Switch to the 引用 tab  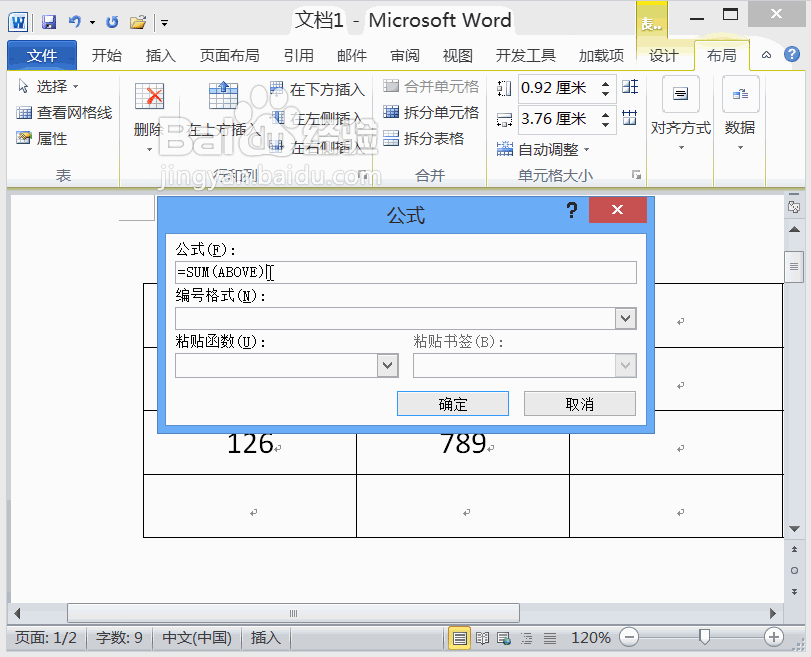[x=298, y=55]
